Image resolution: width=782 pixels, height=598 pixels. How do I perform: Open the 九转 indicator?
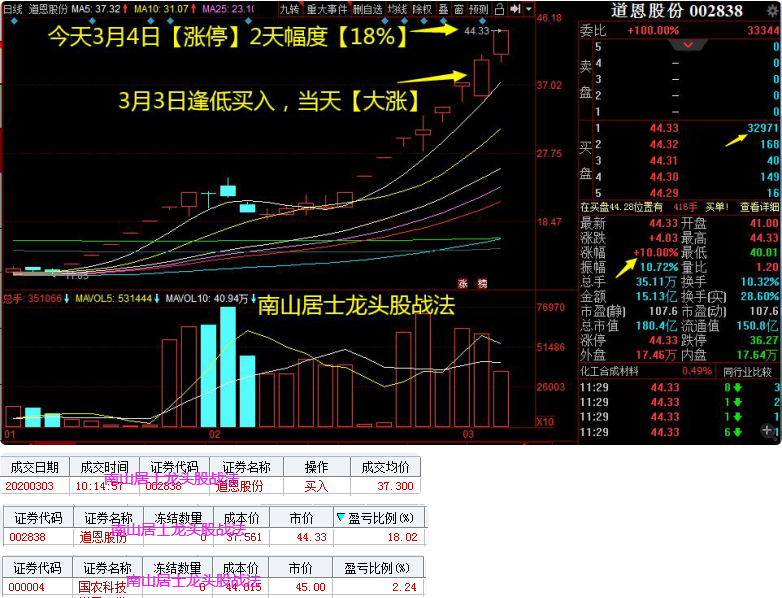pyautogui.click(x=289, y=9)
